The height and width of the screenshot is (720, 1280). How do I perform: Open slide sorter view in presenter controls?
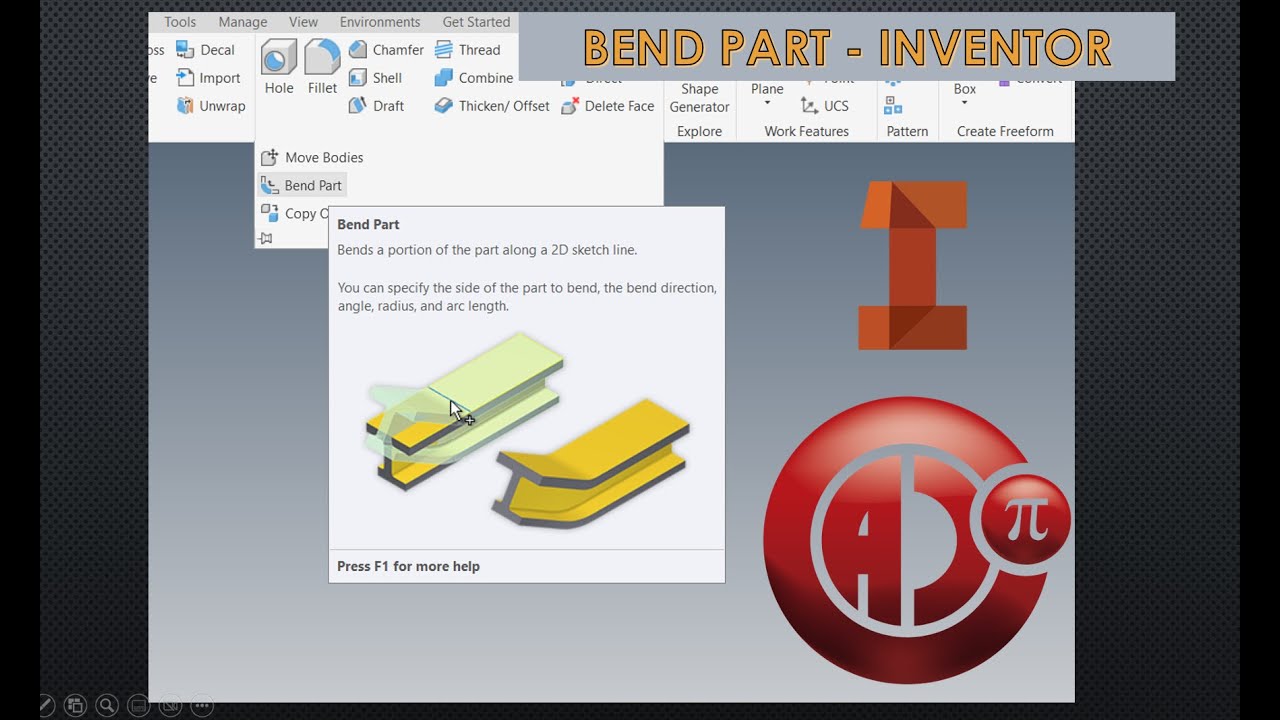75,705
